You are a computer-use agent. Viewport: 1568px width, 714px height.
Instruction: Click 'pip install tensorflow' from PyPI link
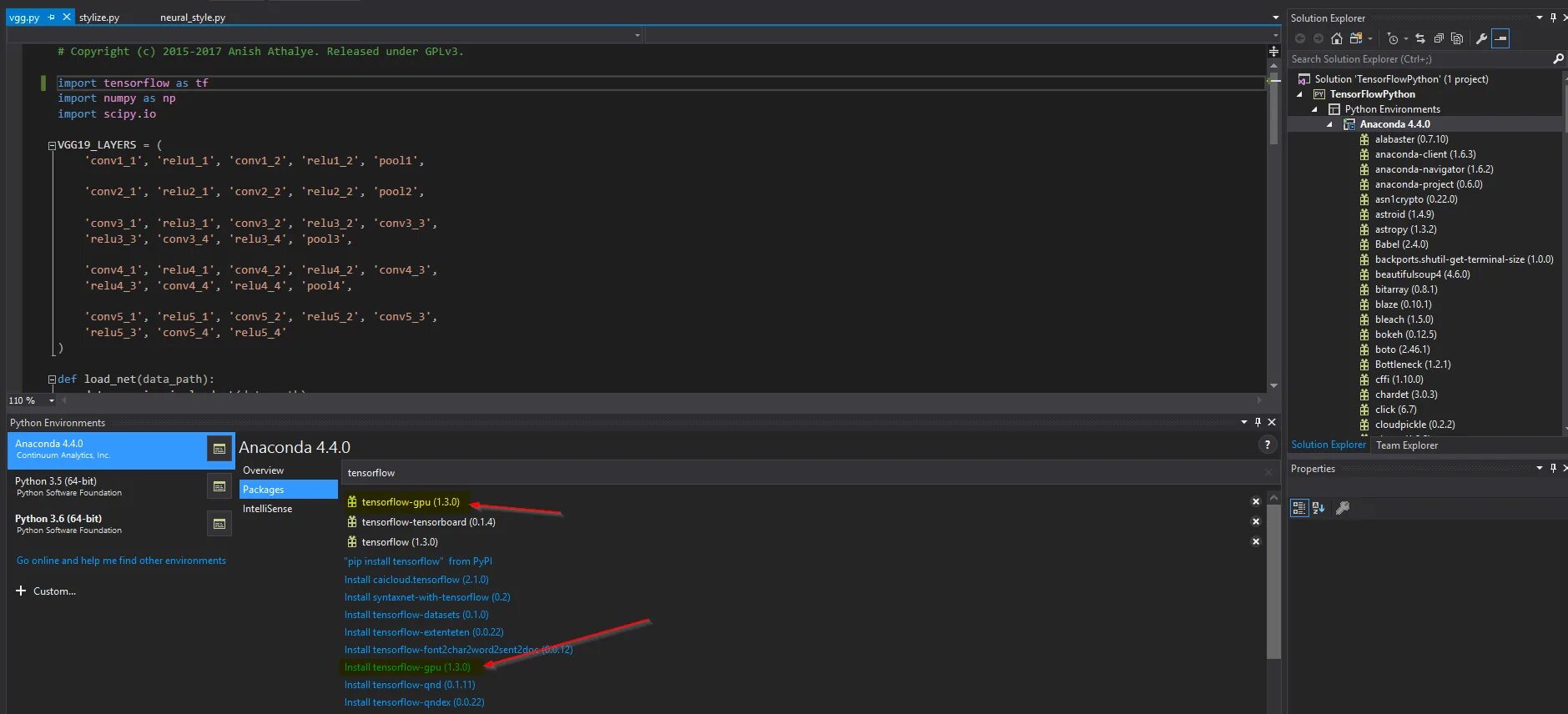tap(418, 561)
